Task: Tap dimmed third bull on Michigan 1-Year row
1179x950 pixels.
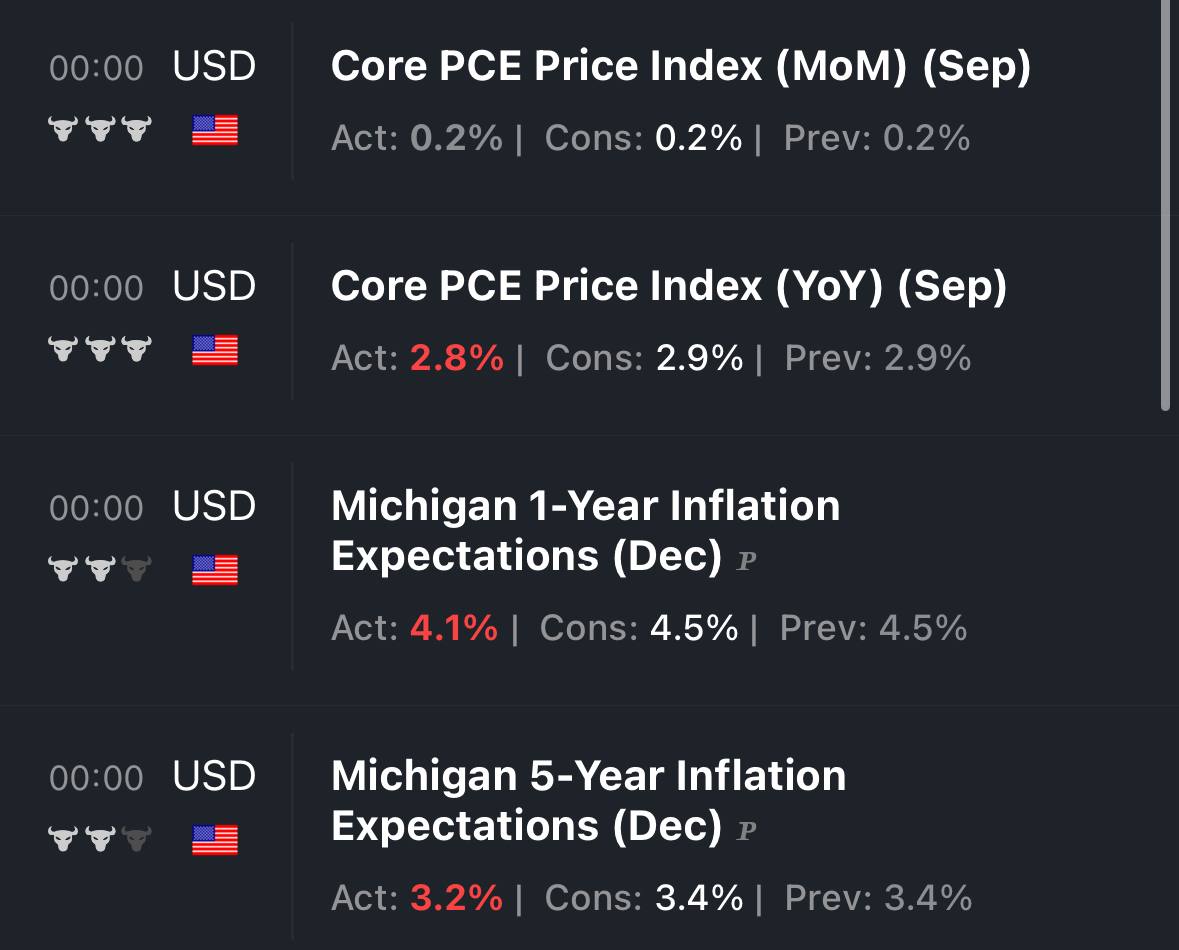Action: pos(137,569)
